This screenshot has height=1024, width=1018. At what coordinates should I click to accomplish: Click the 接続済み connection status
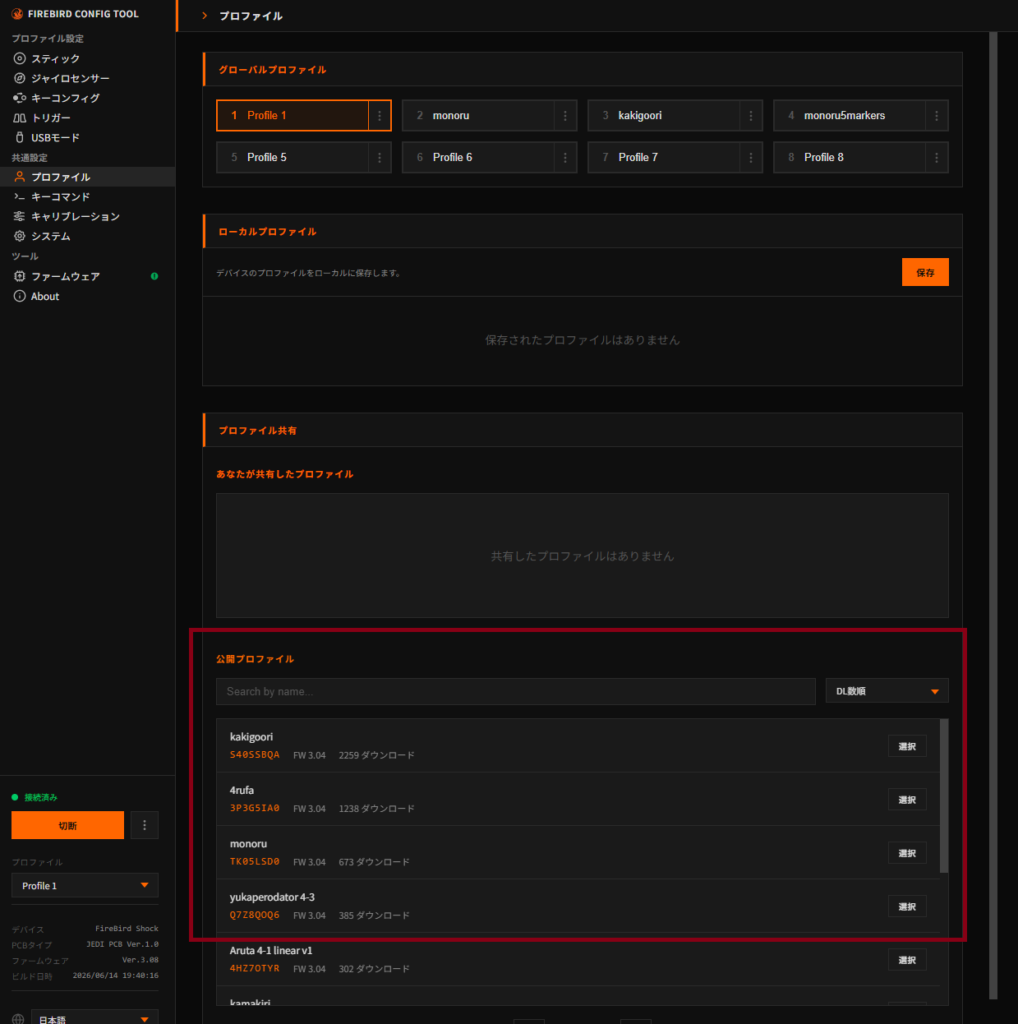(35, 797)
